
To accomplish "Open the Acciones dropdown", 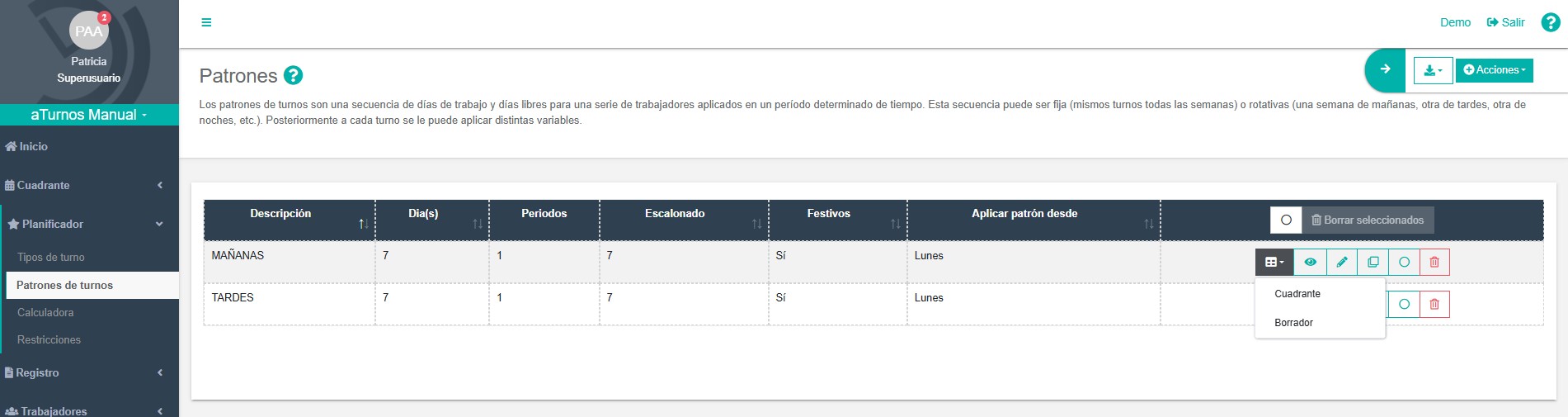I will point(1495,70).
